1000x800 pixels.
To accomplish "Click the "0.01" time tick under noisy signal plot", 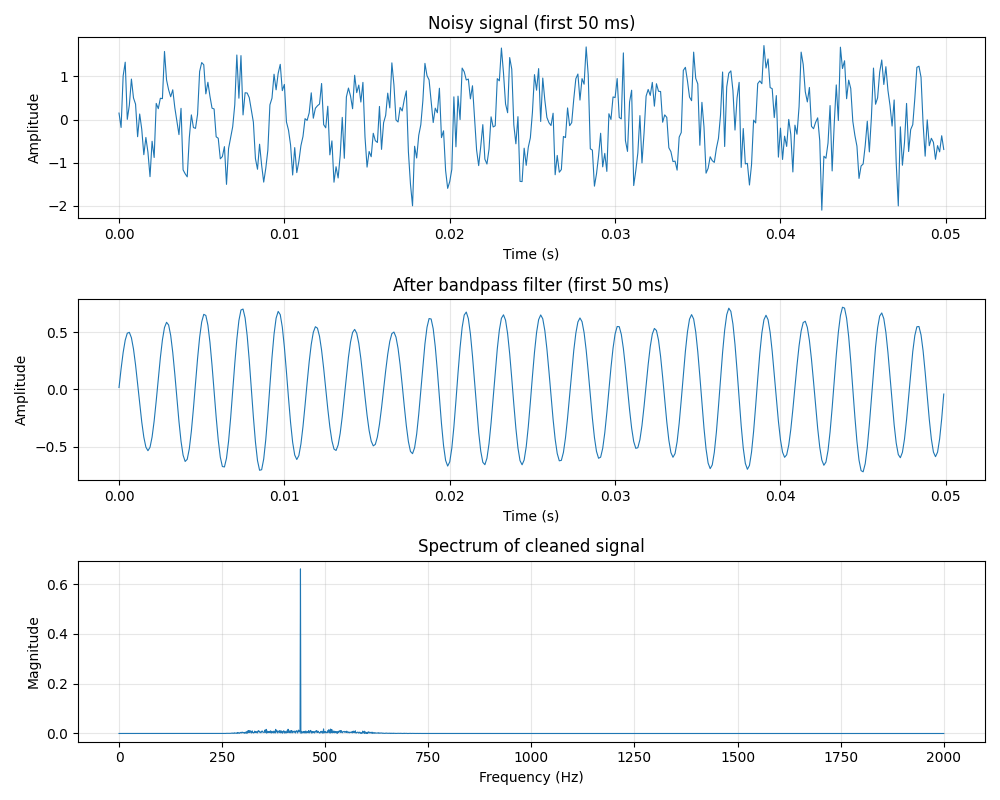I will click(284, 234).
